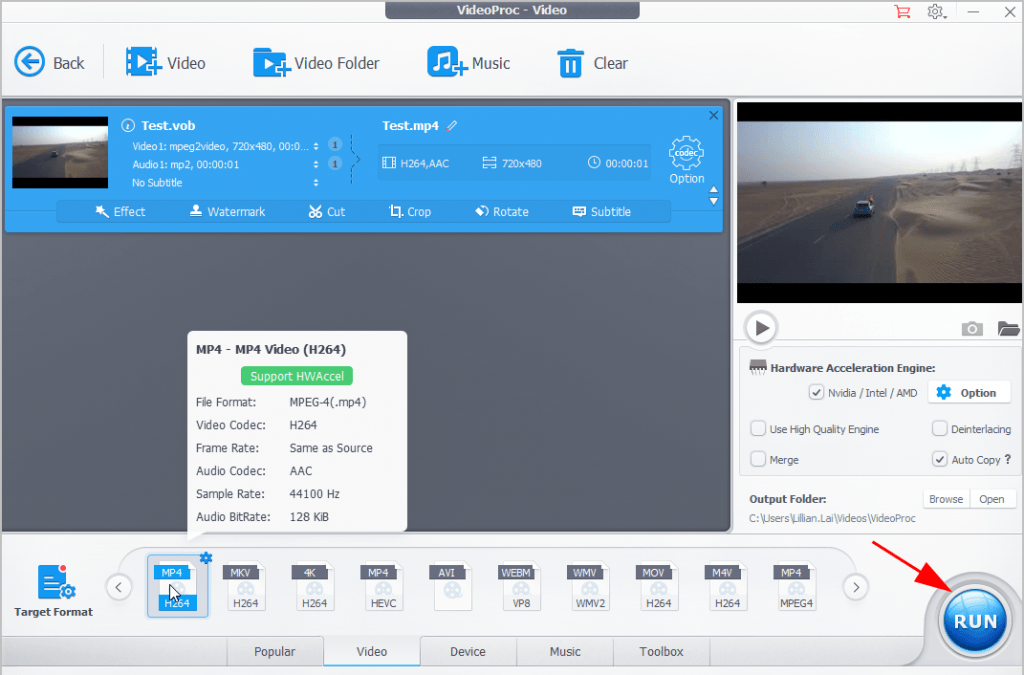This screenshot has height=675, width=1024.
Task: Open the Rotate tool
Action: pos(502,212)
